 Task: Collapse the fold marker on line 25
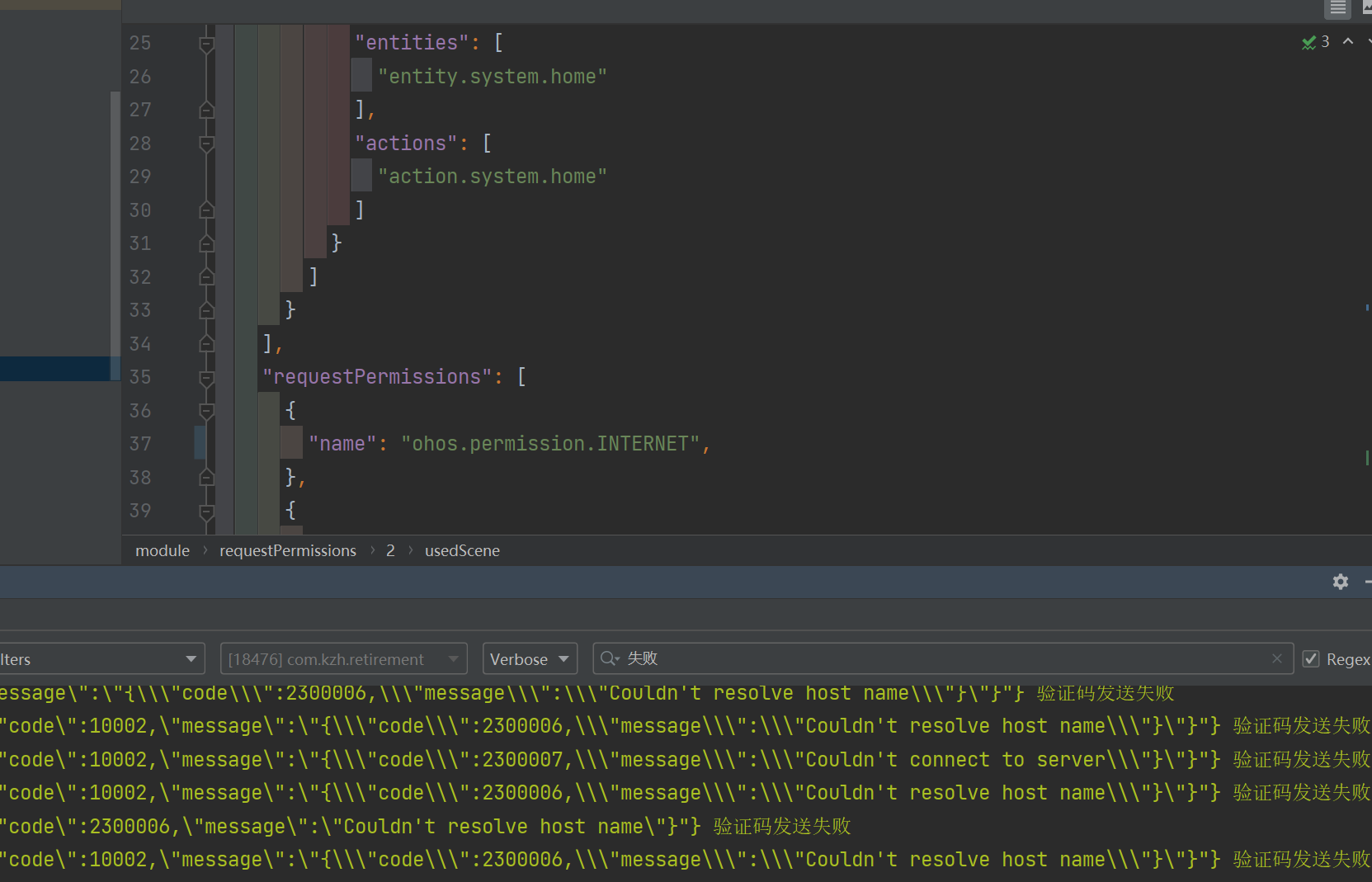tap(207, 43)
